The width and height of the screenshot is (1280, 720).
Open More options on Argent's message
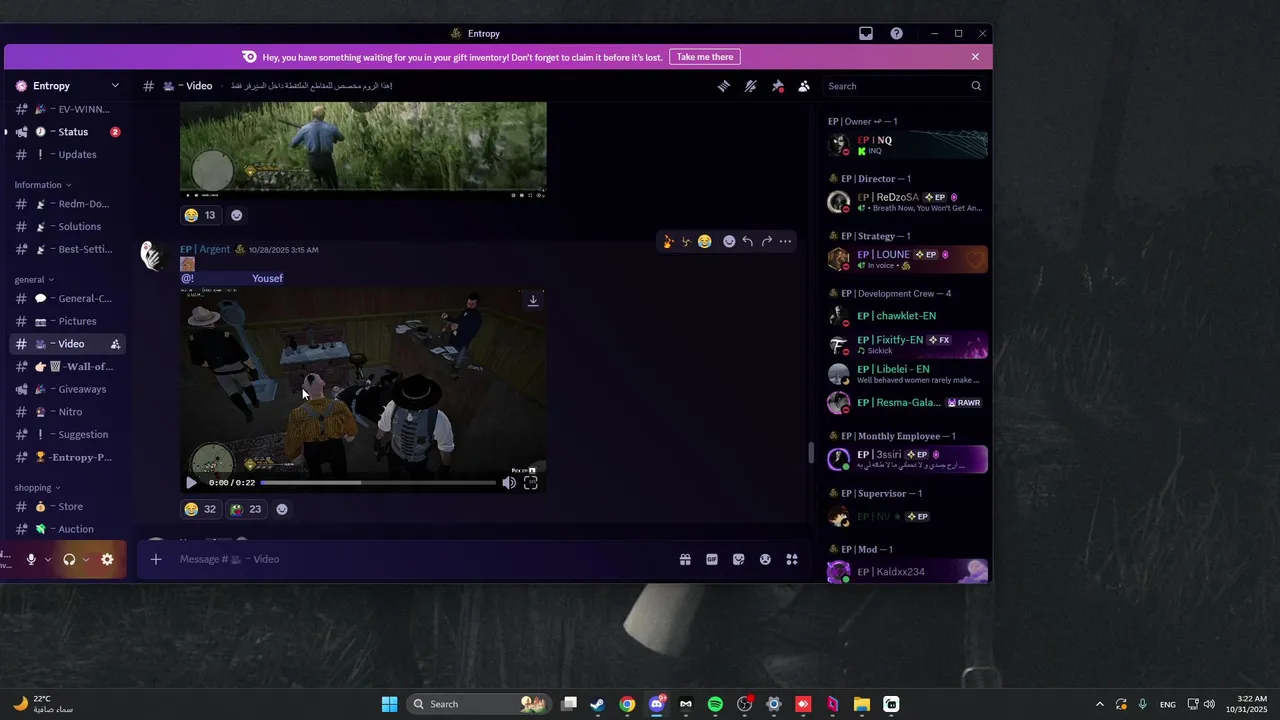coord(786,242)
